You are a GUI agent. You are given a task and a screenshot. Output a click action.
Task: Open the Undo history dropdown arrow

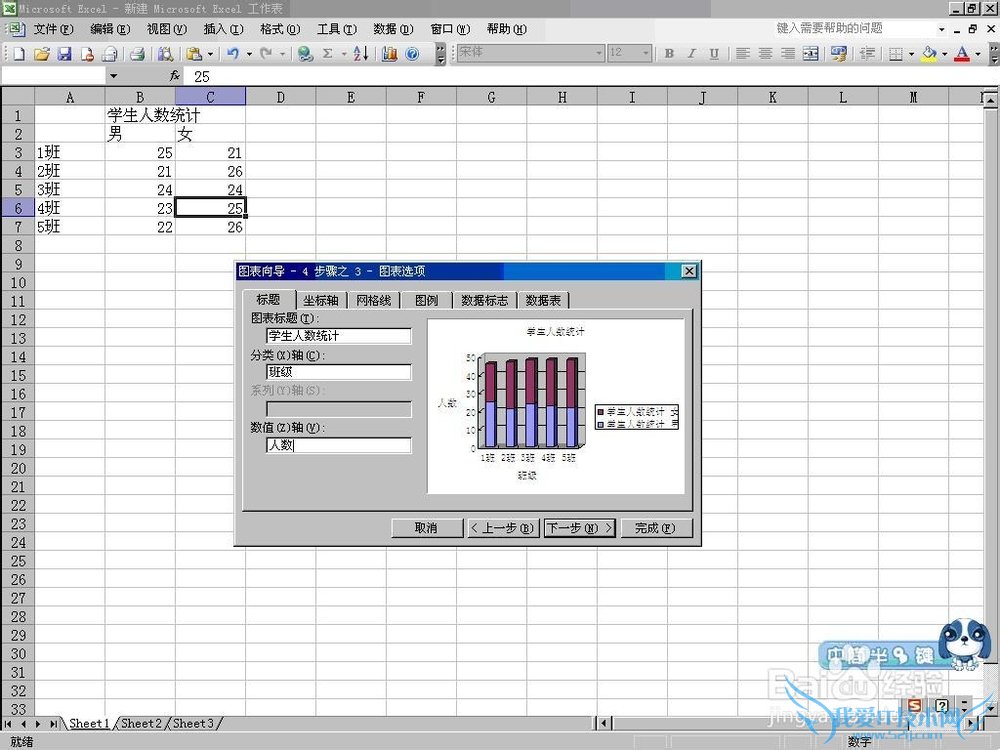click(249, 54)
